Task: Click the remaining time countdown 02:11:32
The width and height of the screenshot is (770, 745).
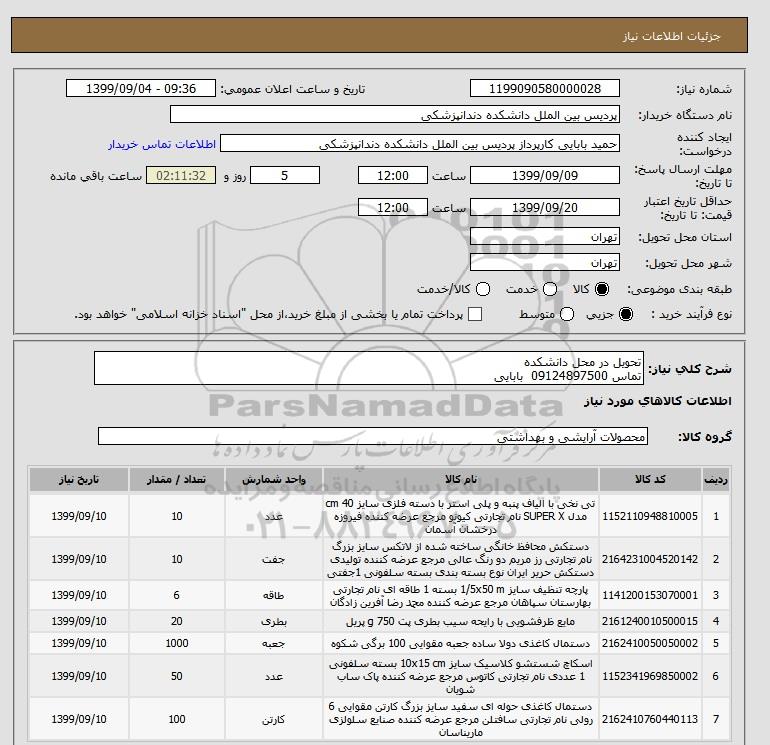Action: coord(181,175)
